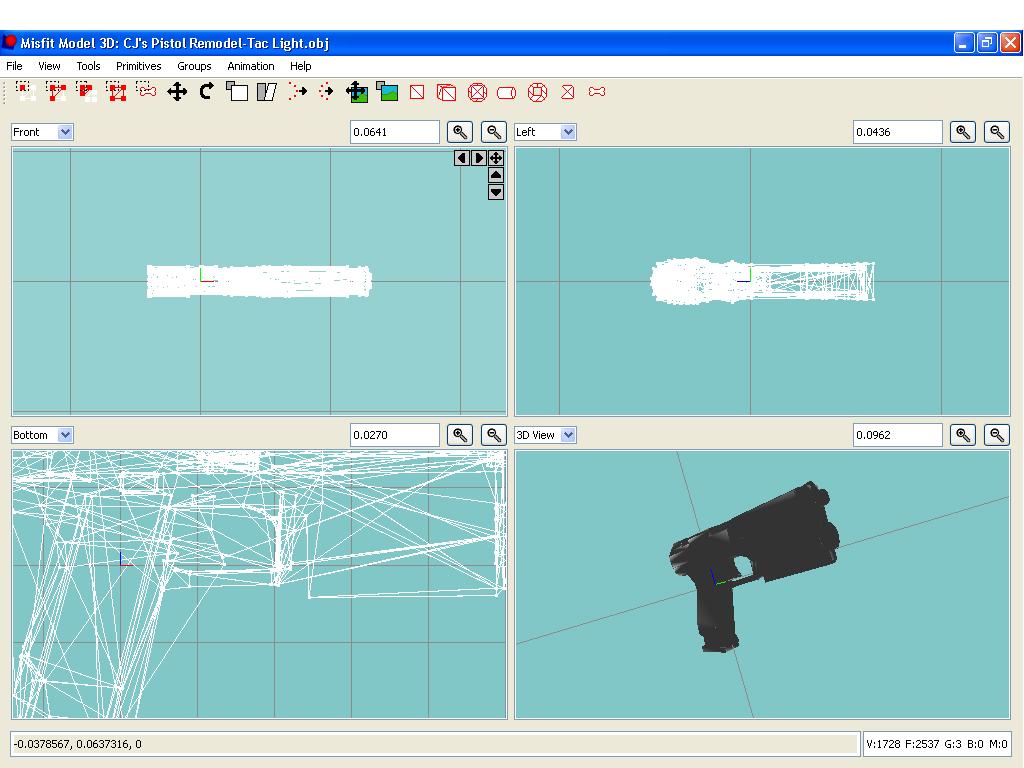
Task: Open the Tools menu
Action: point(88,66)
